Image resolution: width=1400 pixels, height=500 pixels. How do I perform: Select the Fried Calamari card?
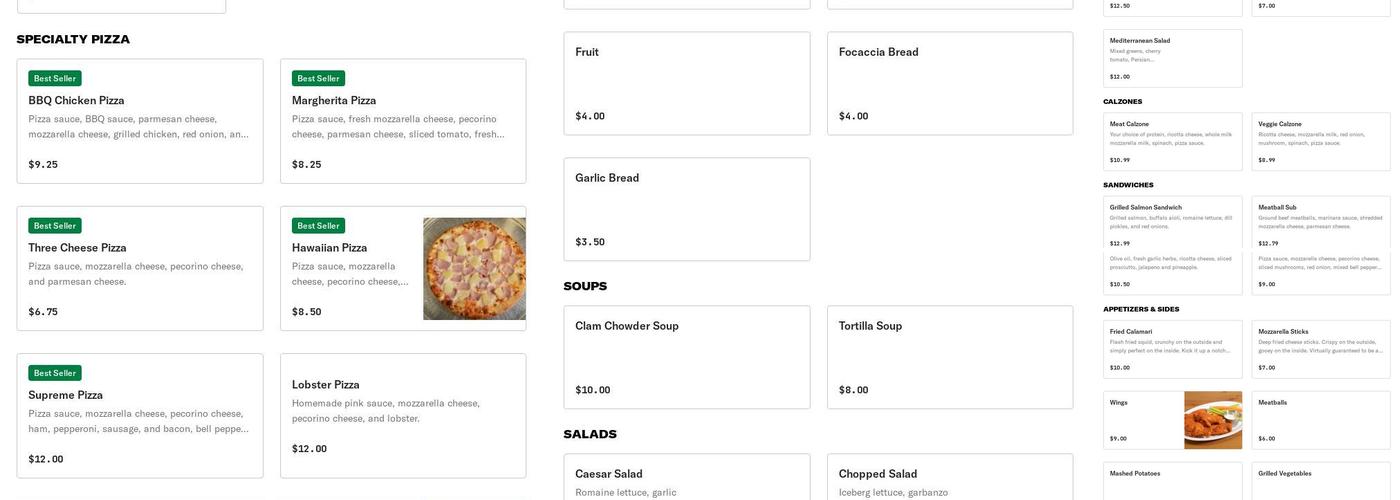pyautogui.click(x=1172, y=349)
